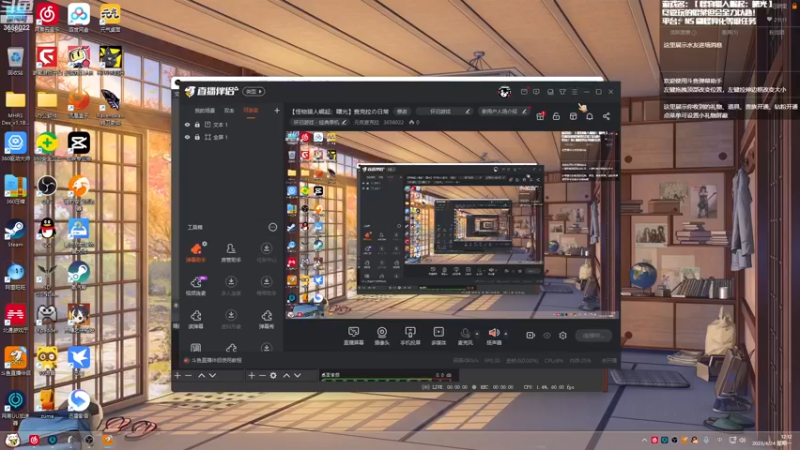Expand microphone volume arrow
This screenshot has width=800, height=450.
pos(477,334)
